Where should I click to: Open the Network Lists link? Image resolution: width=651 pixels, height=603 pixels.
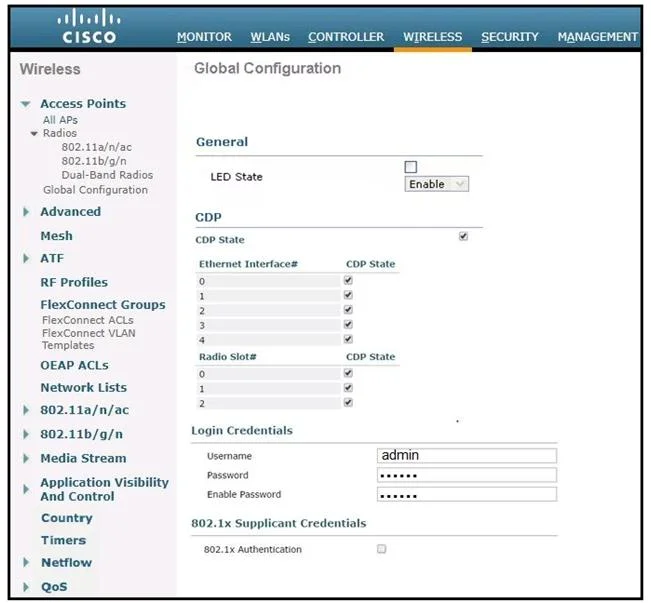point(83,387)
